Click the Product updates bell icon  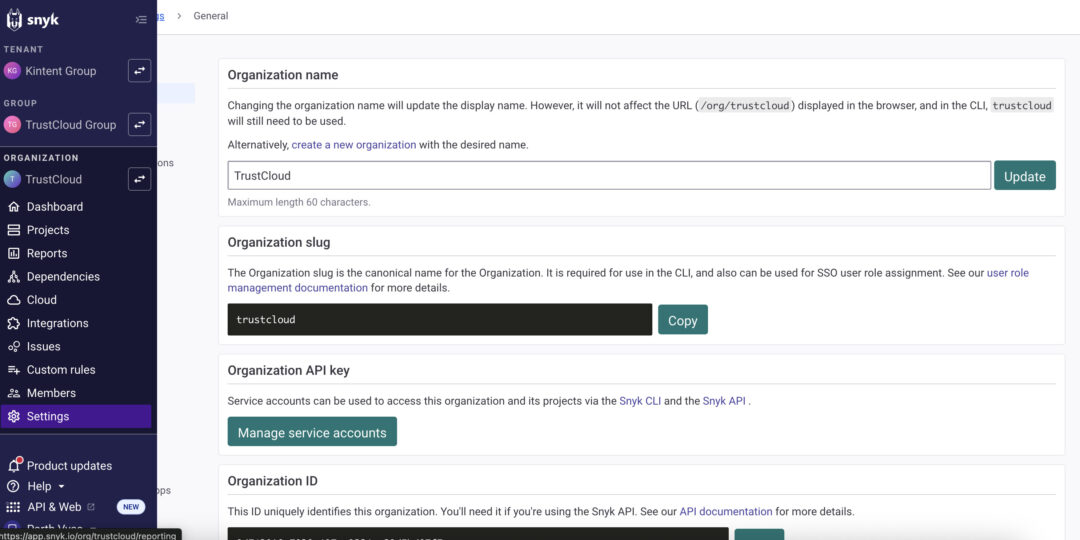(x=14, y=465)
